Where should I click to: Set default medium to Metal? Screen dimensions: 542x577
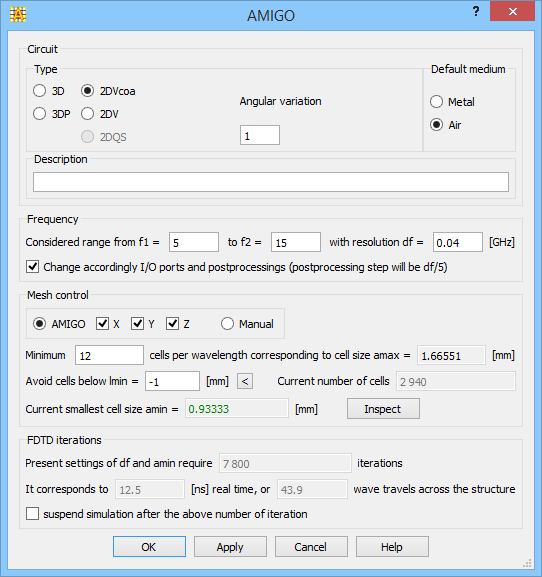click(436, 102)
